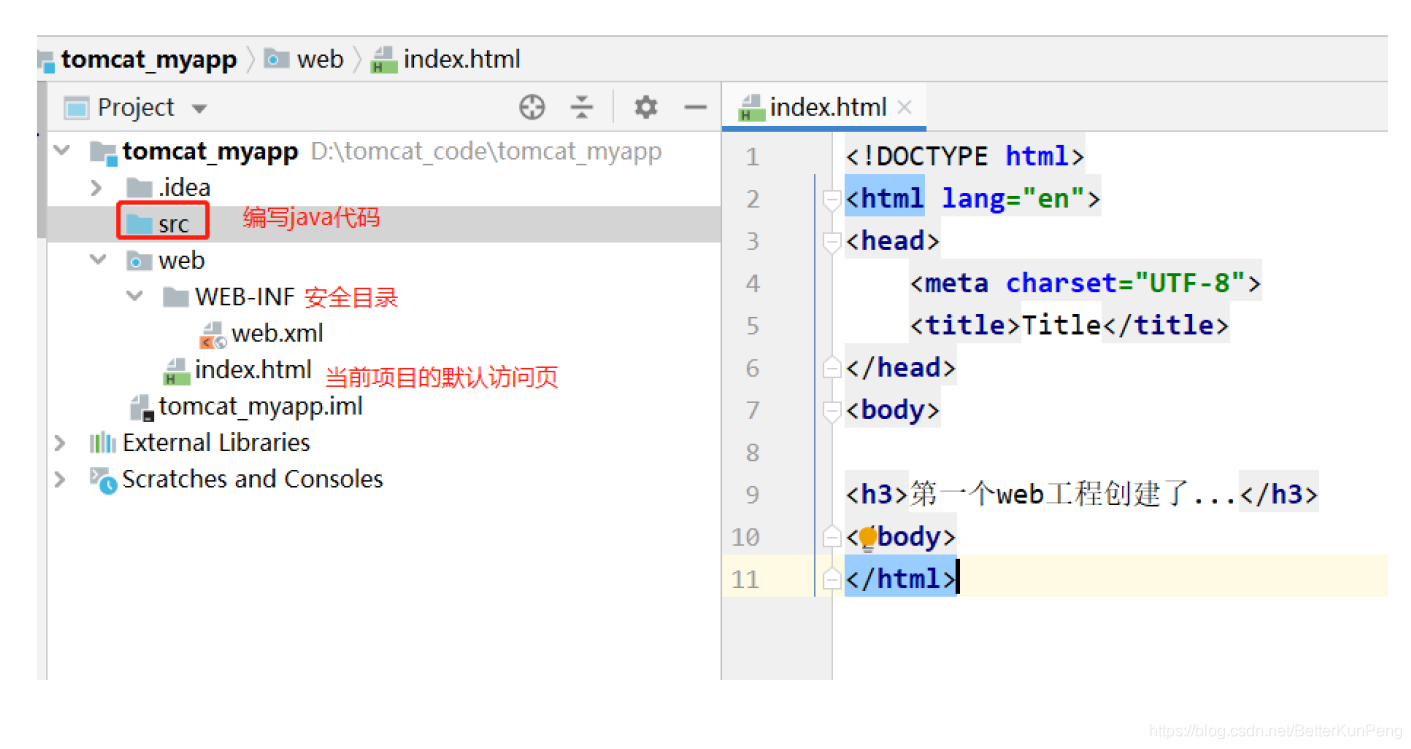Viewport: 1411px width, 749px height.
Task: Select WEB-INF folder in tree
Action: (x=245, y=297)
